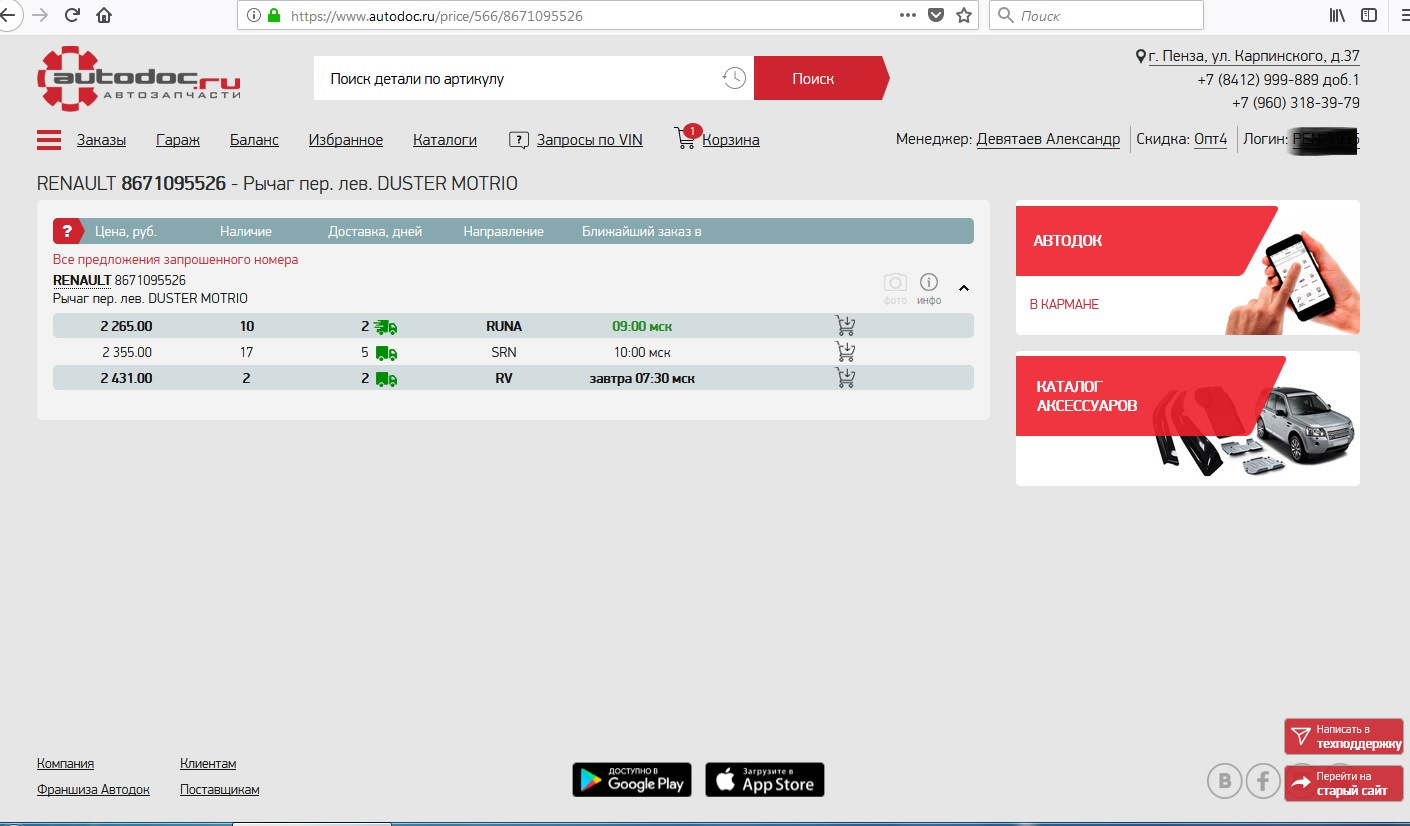
Task: Open the Каталоги menu item
Action: [x=445, y=140]
